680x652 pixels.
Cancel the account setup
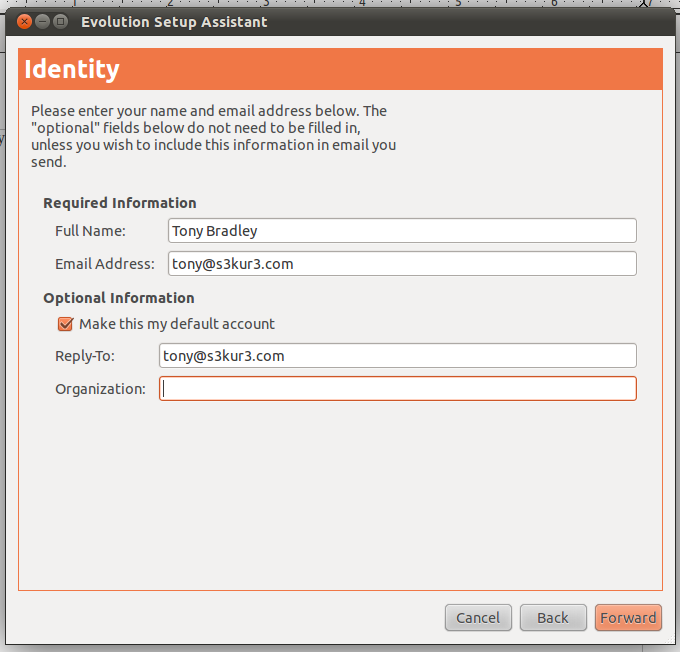(x=478, y=617)
